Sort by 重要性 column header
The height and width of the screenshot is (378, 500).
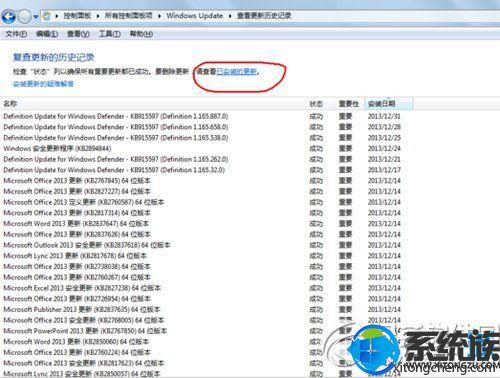click(349, 104)
